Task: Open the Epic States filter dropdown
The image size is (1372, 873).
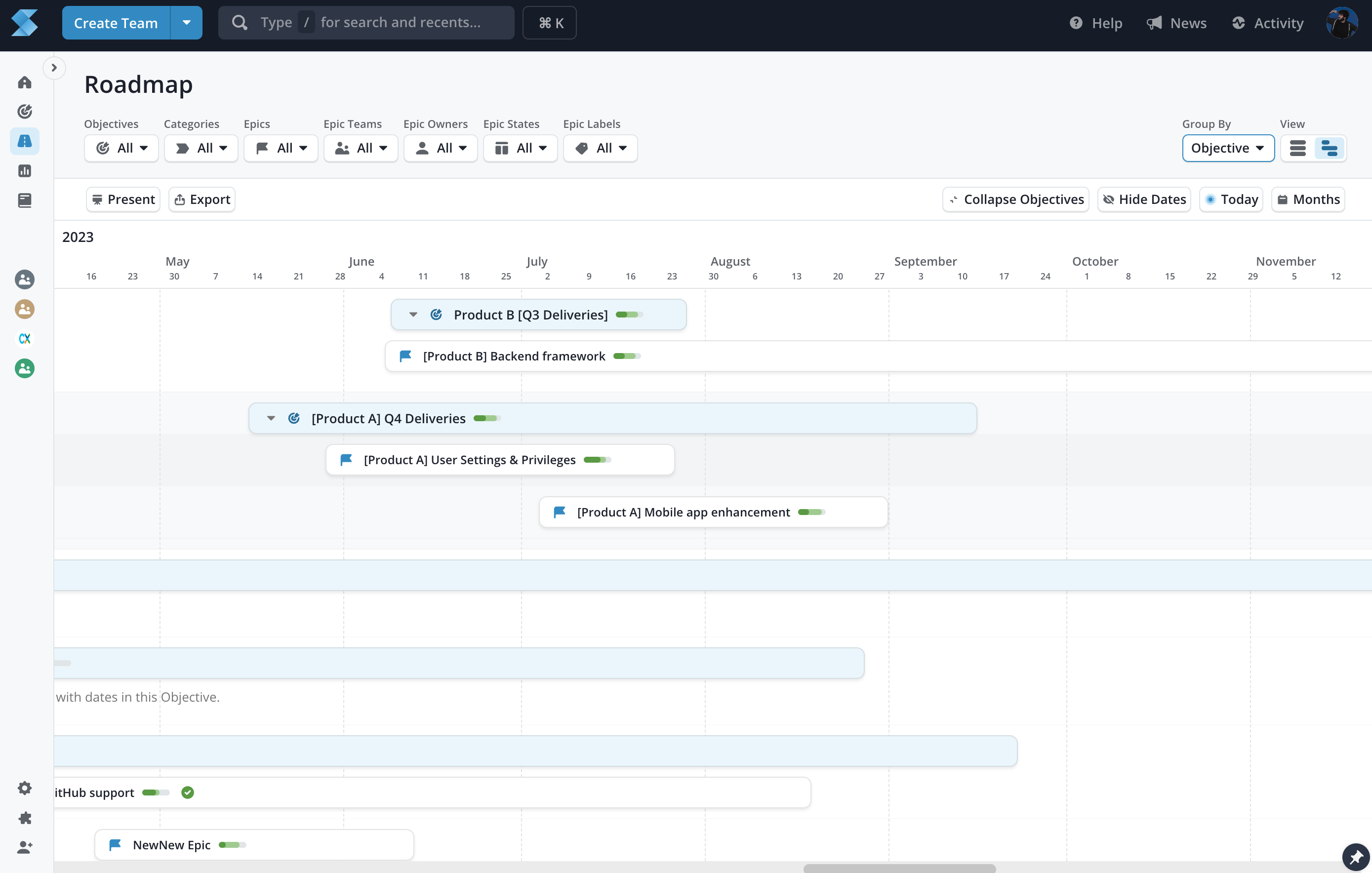Action: point(520,148)
